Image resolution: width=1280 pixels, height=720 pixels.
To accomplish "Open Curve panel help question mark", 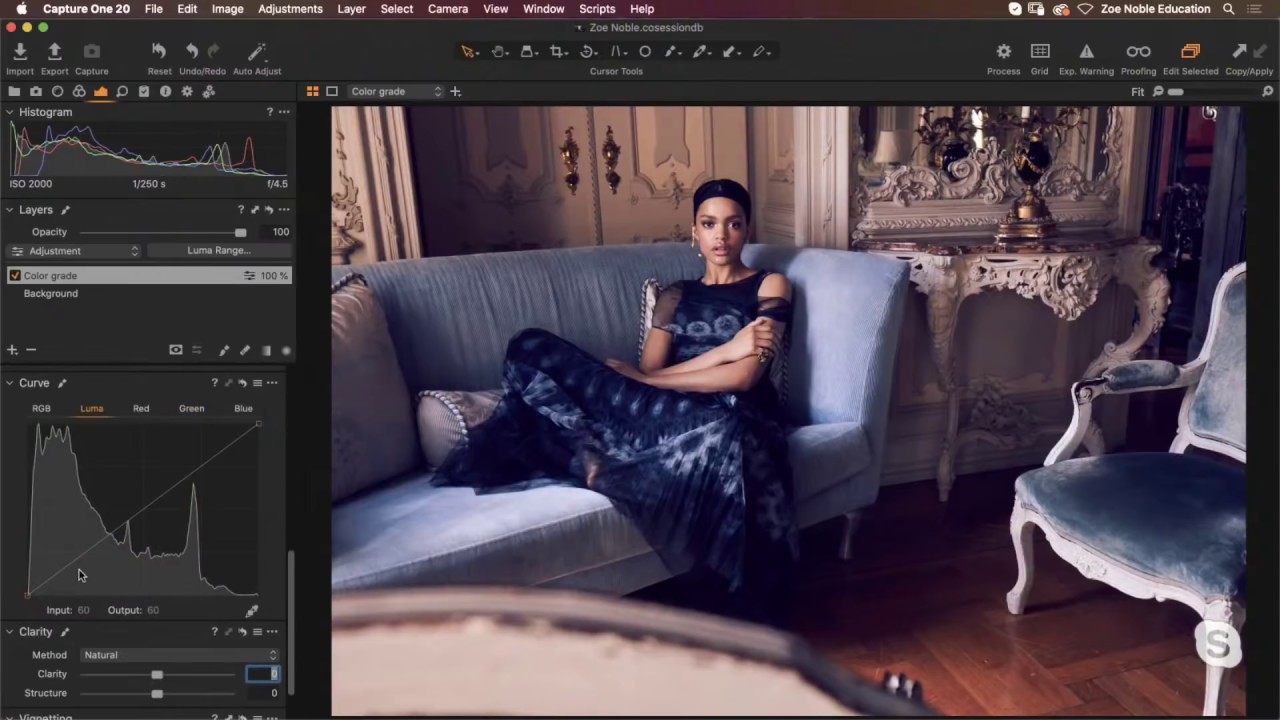I will pyautogui.click(x=214, y=383).
